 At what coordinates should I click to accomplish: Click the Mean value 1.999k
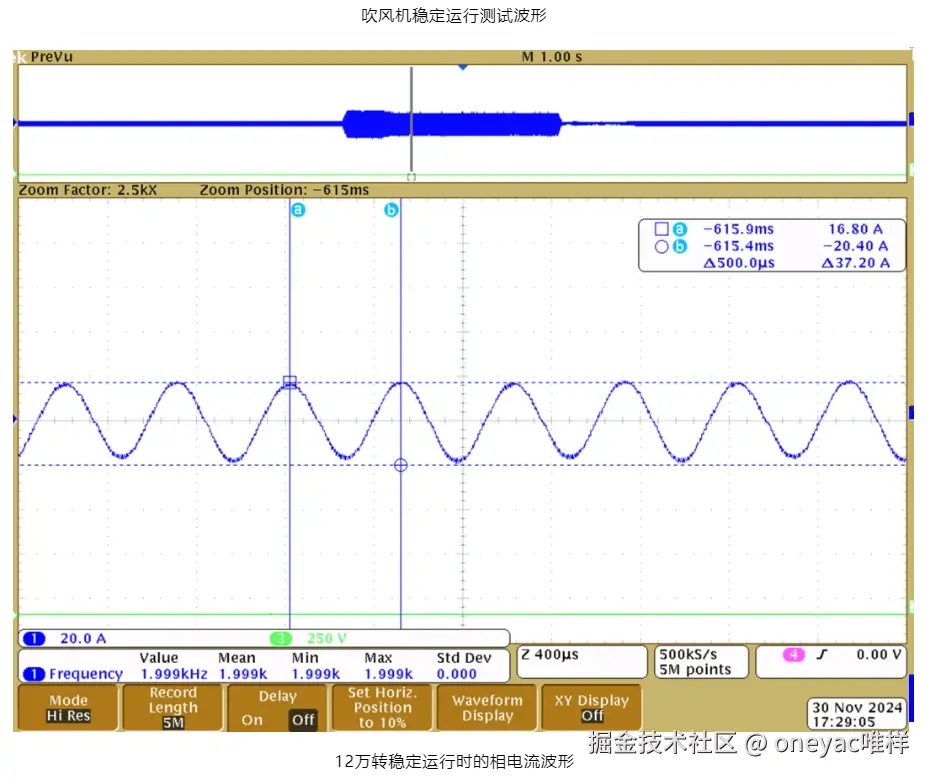(x=243, y=674)
